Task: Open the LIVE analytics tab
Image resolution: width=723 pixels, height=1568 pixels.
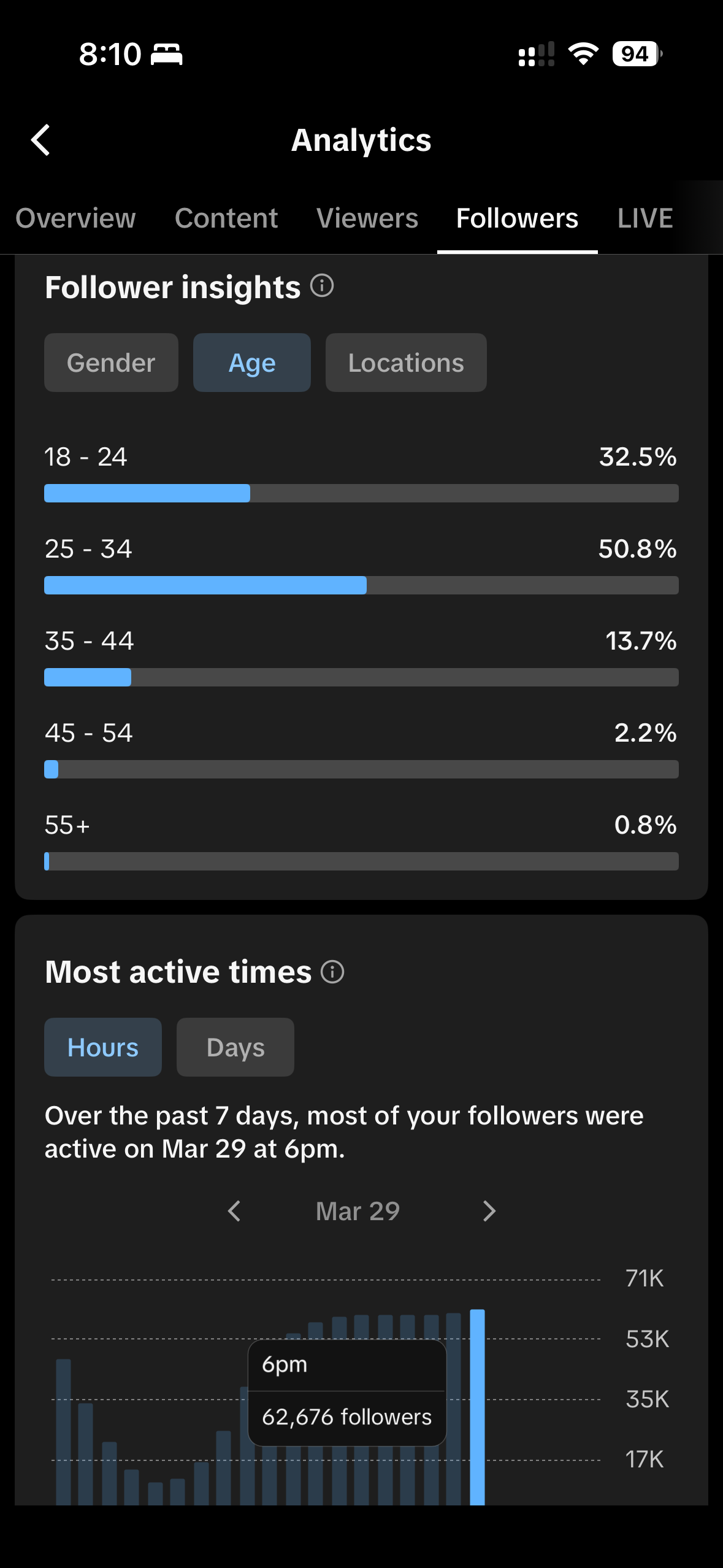Action: [x=645, y=218]
